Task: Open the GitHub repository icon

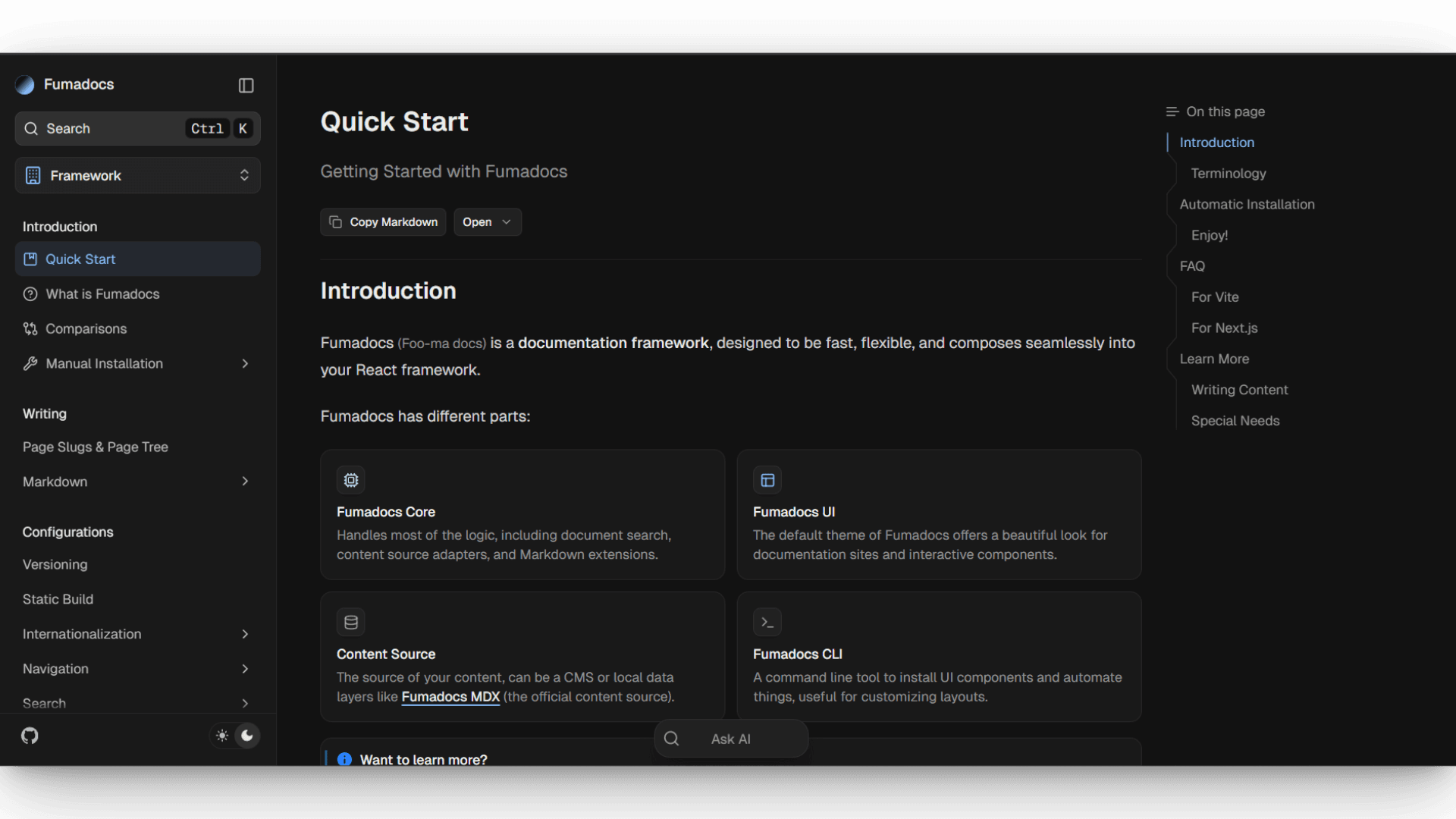Action: 30,736
